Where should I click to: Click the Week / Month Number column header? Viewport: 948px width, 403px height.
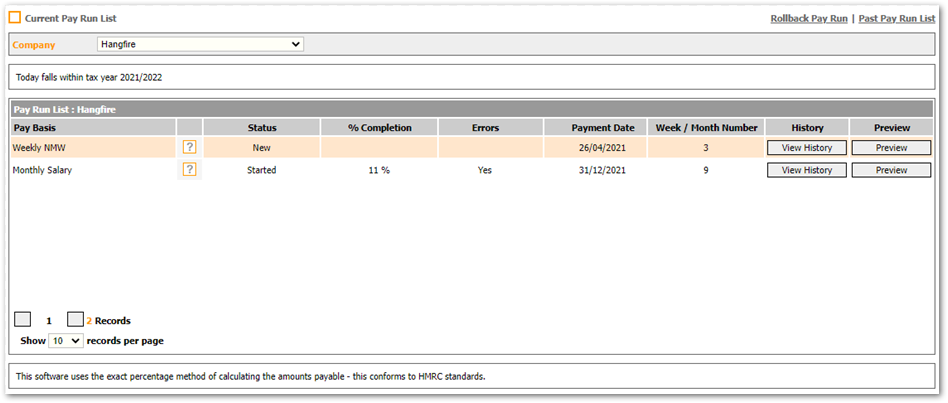click(706, 127)
